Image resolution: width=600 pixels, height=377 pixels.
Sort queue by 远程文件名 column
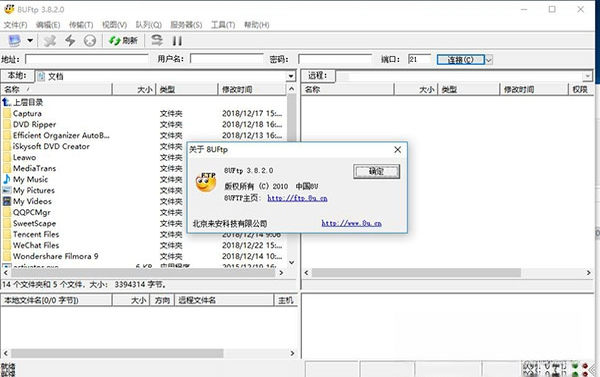[224, 300]
